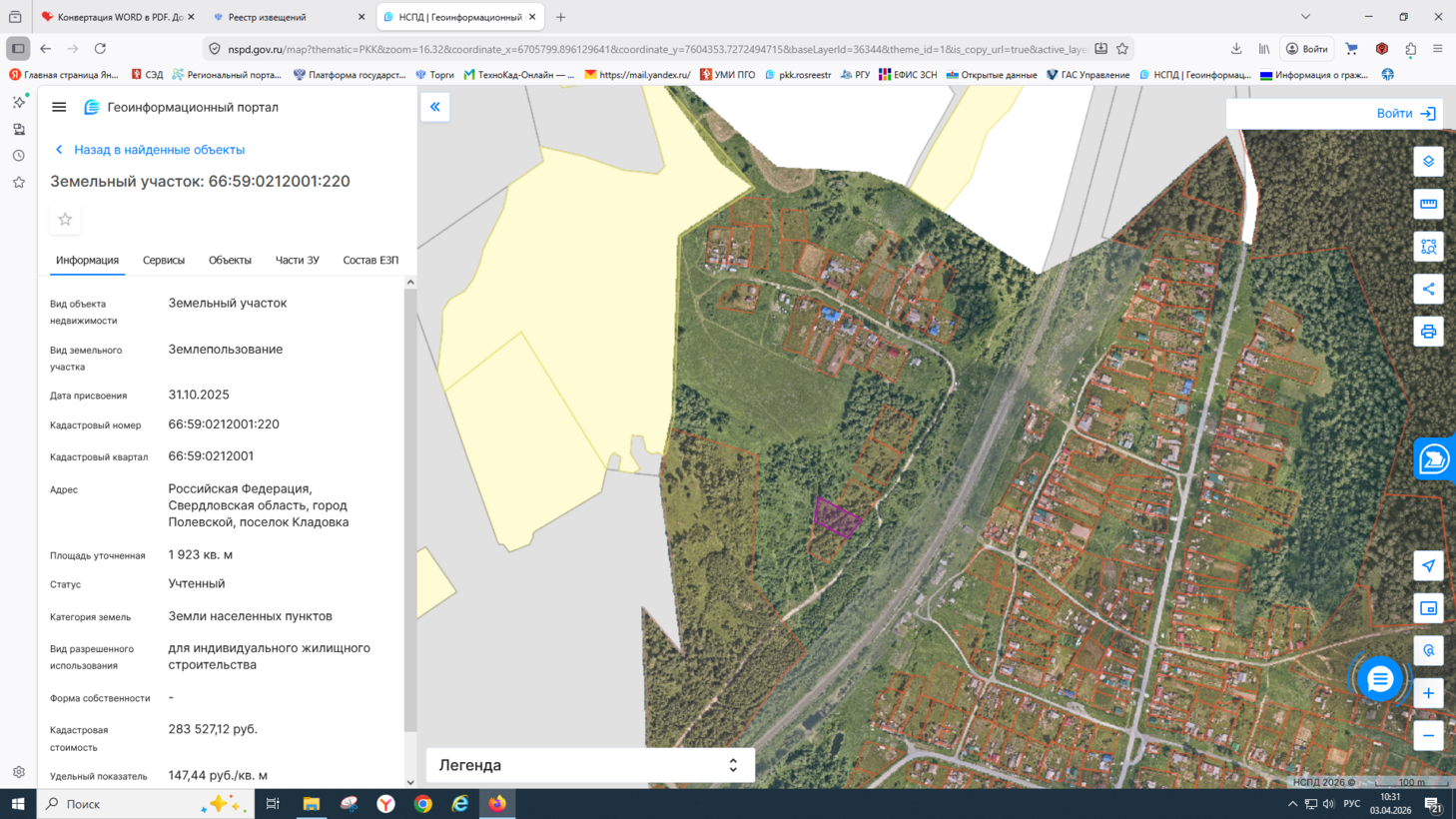Collapse the left information panel
Viewport: 1456px width, 819px height.
pos(435,107)
